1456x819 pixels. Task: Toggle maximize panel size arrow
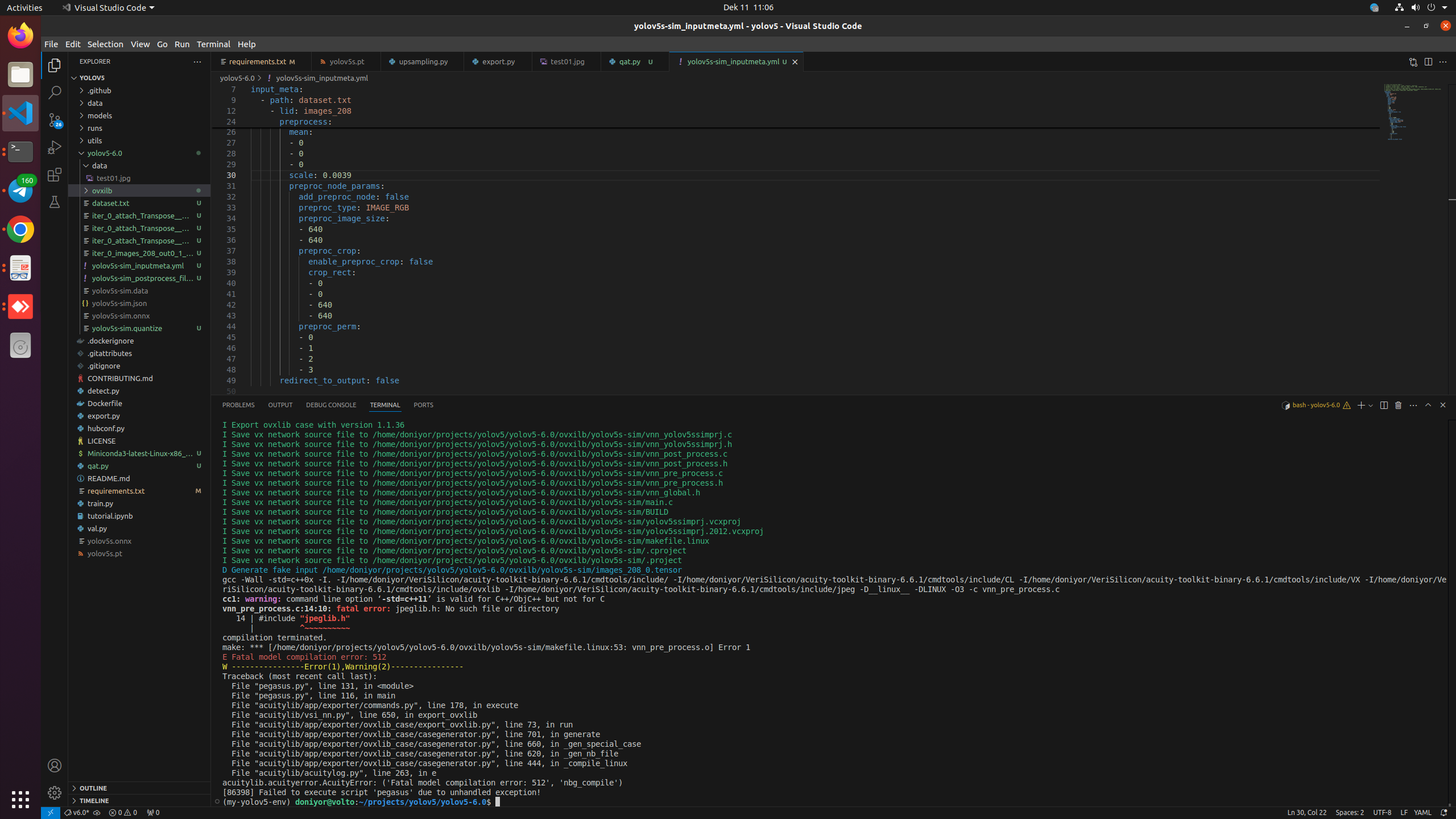click(x=1428, y=406)
